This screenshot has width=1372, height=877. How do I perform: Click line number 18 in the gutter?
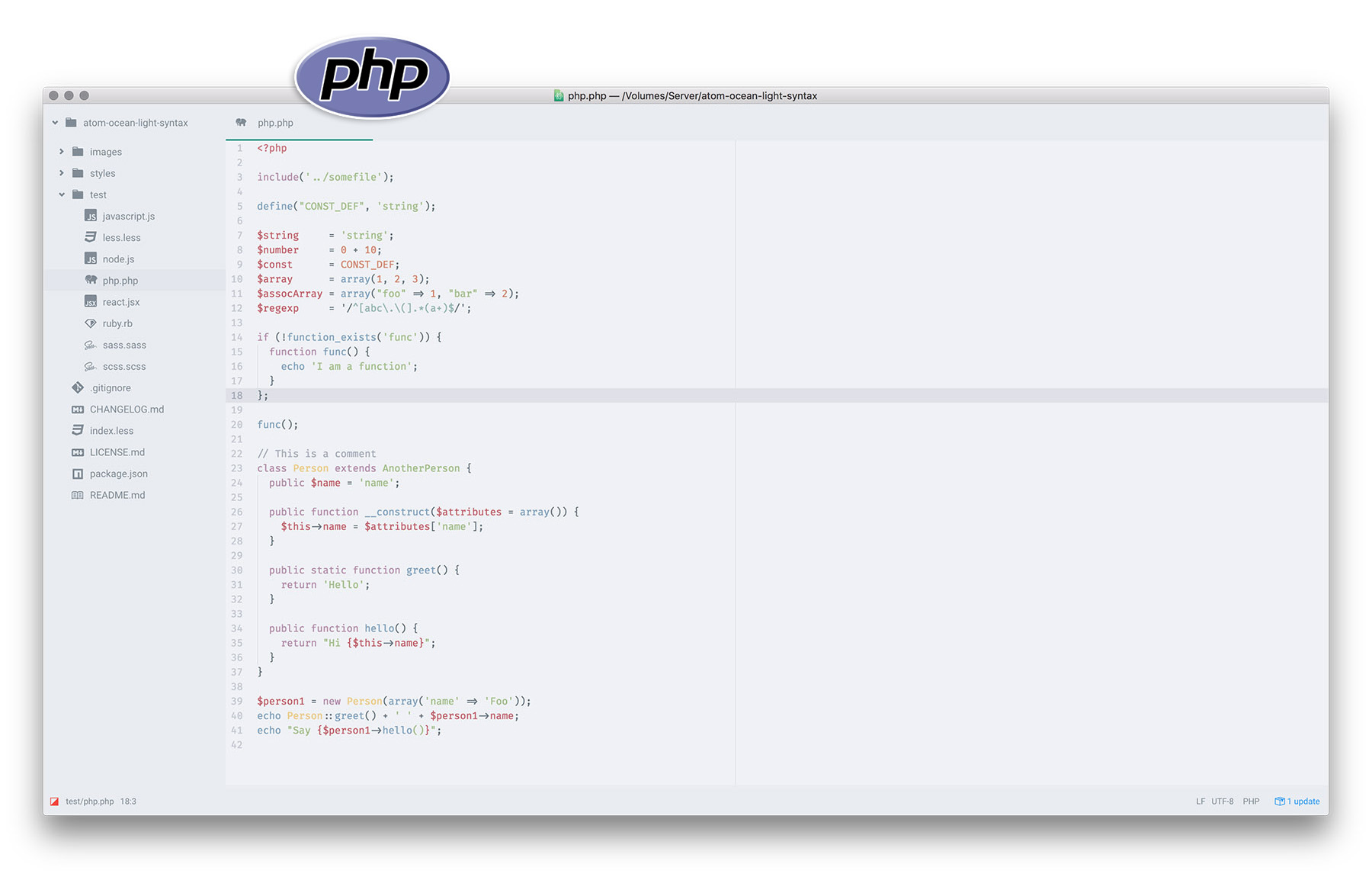point(237,395)
